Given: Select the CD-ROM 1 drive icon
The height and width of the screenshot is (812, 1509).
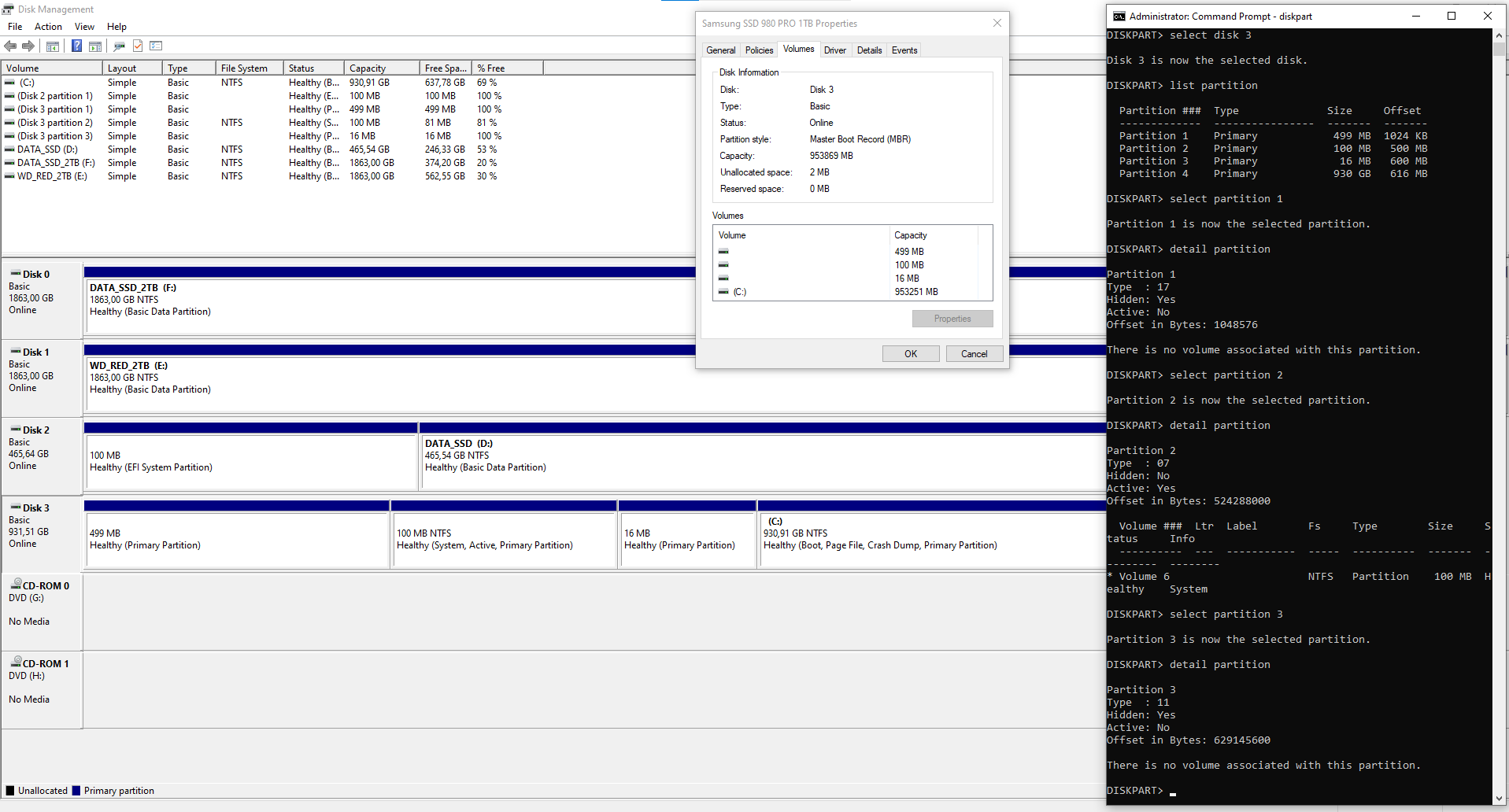Looking at the screenshot, I should coord(16,662).
